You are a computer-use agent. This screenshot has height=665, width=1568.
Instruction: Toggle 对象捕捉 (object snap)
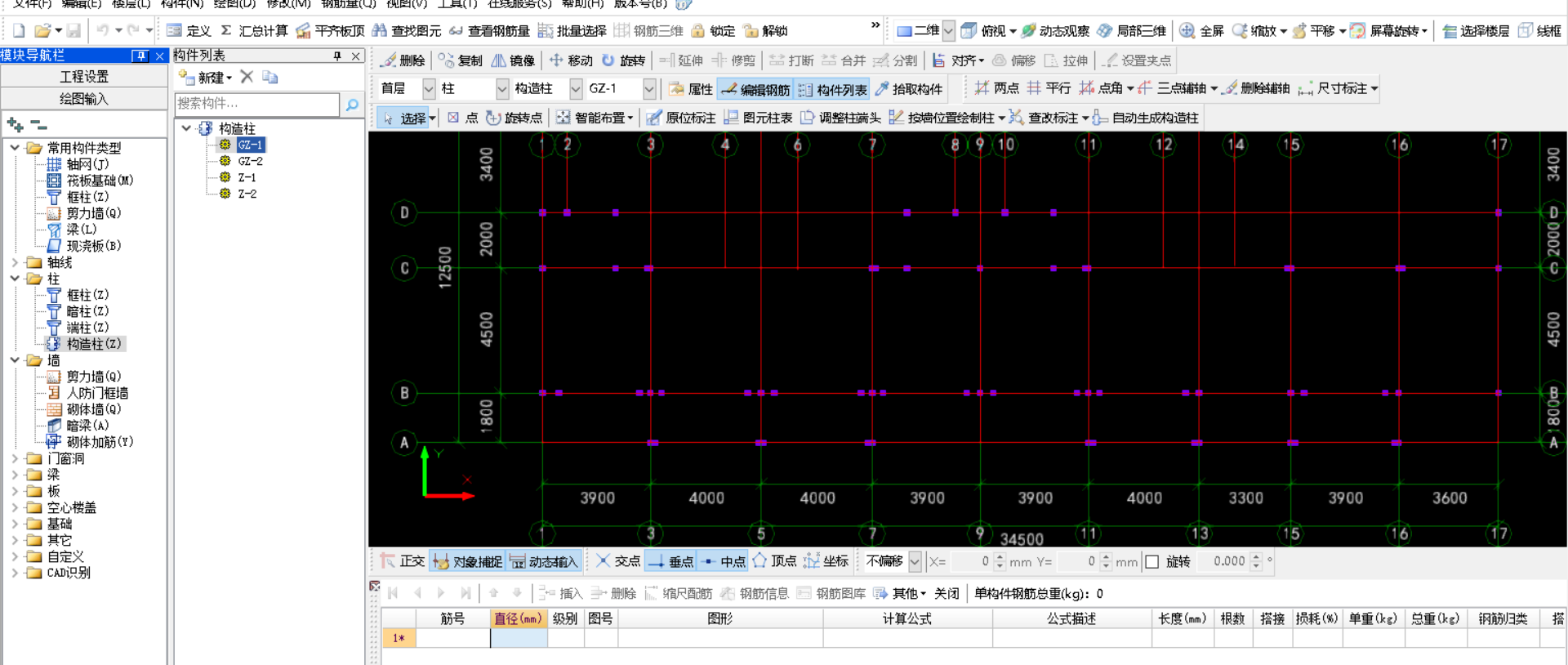467,561
